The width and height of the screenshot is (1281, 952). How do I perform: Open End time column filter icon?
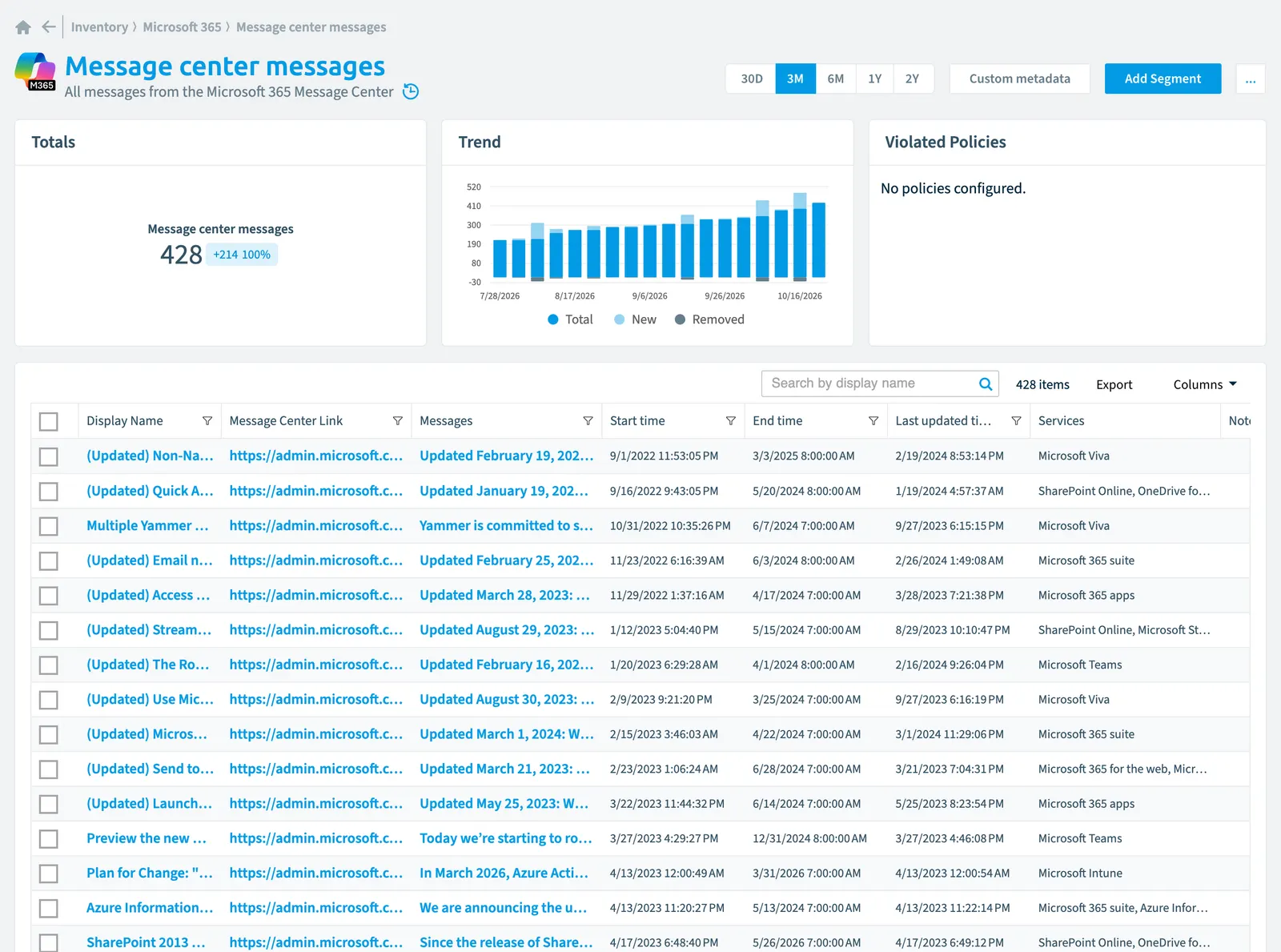[873, 421]
